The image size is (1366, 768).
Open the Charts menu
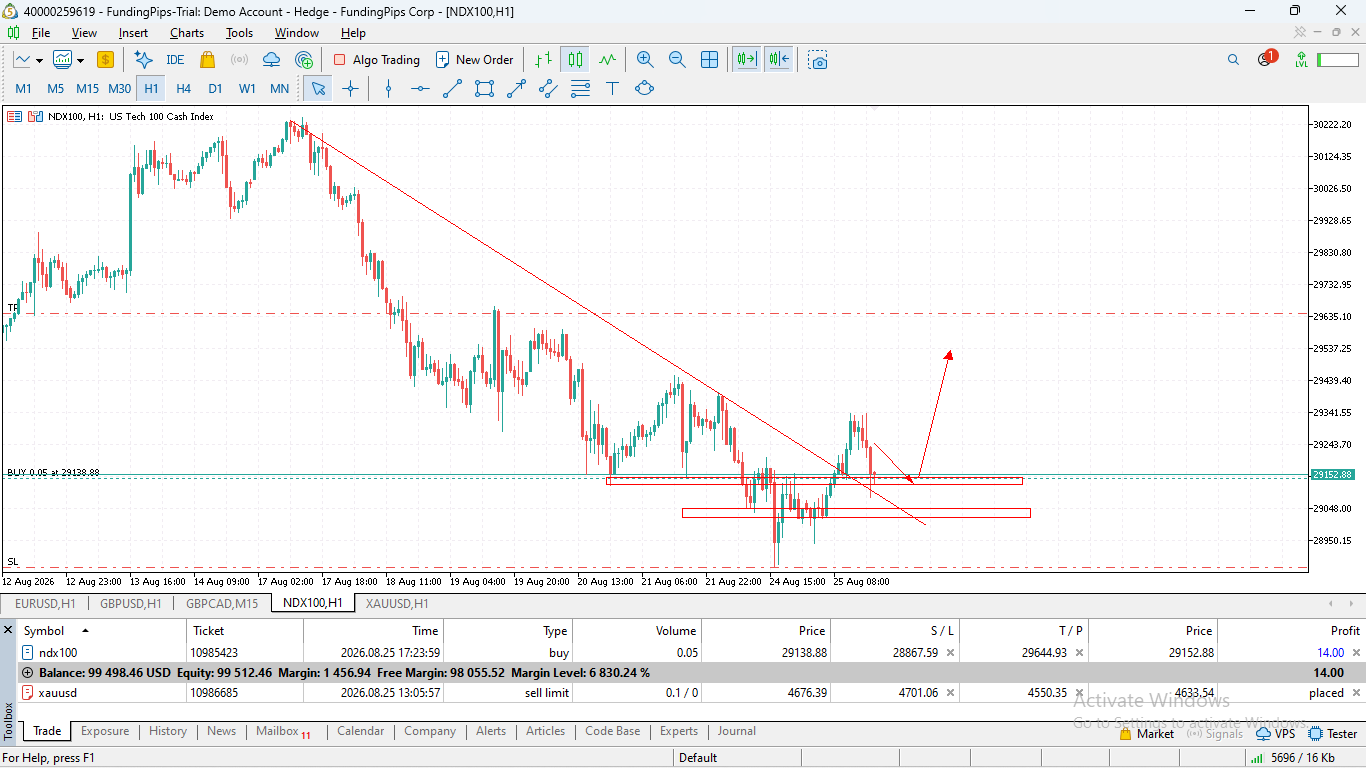point(187,33)
